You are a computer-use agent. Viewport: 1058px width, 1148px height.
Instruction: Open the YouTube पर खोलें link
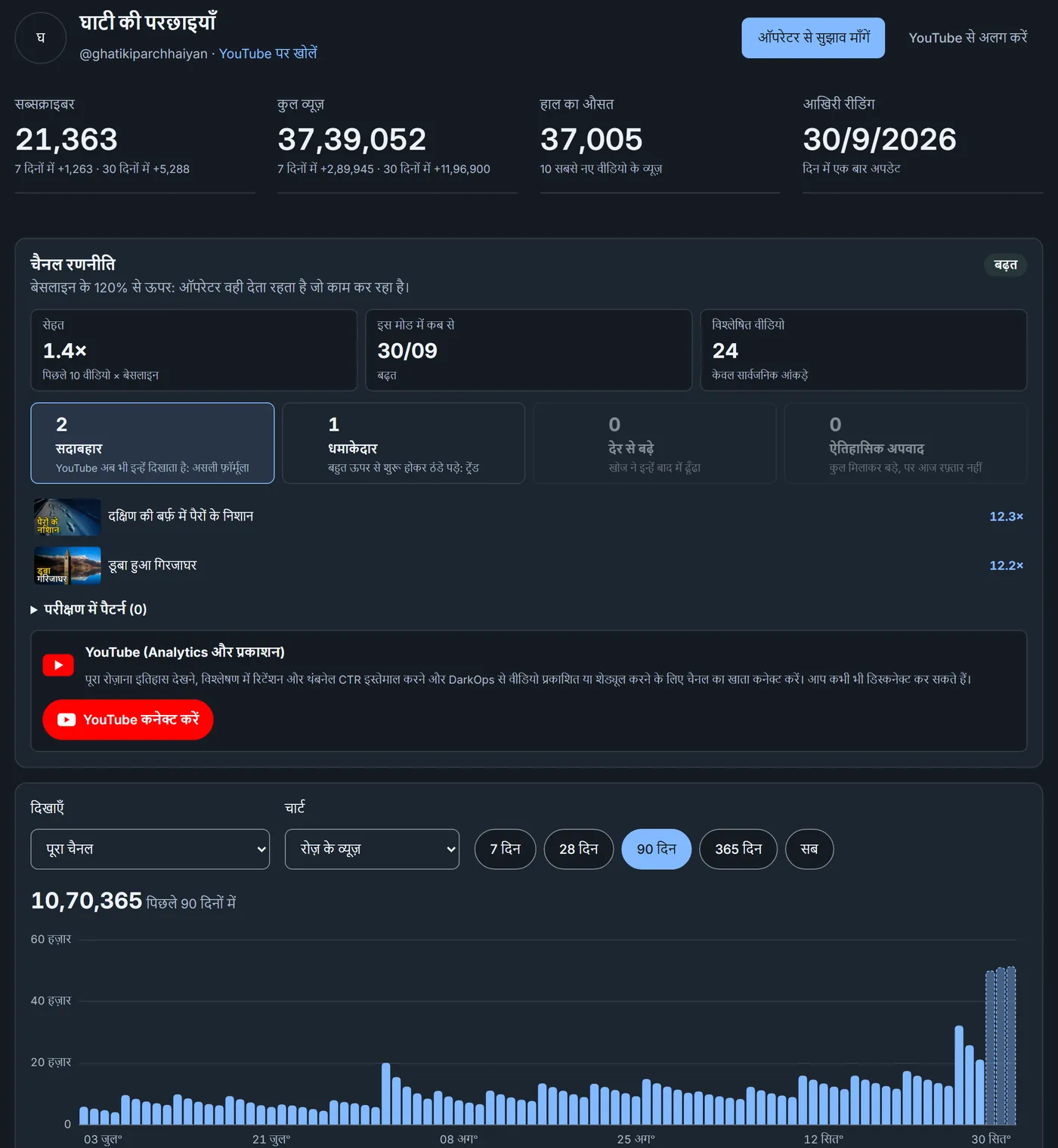[268, 54]
